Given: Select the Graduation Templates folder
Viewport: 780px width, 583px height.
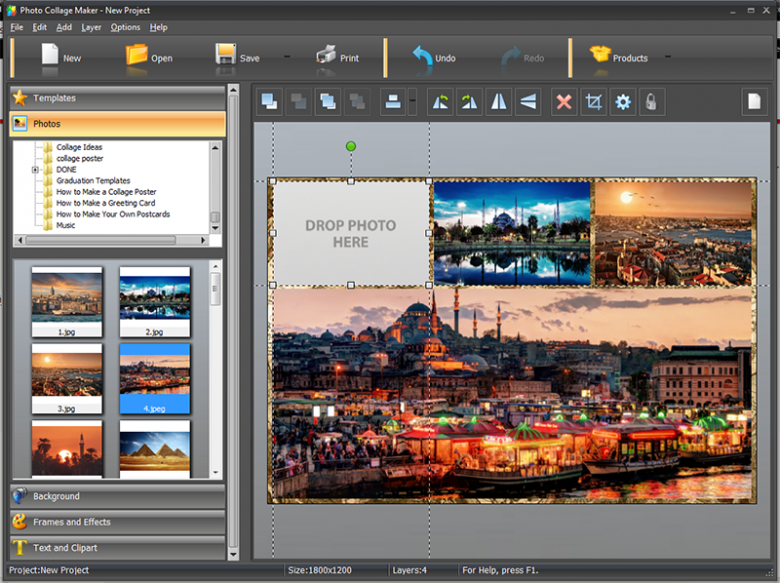Looking at the screenshot, I should pyautogui.click(x=93, y=181).
